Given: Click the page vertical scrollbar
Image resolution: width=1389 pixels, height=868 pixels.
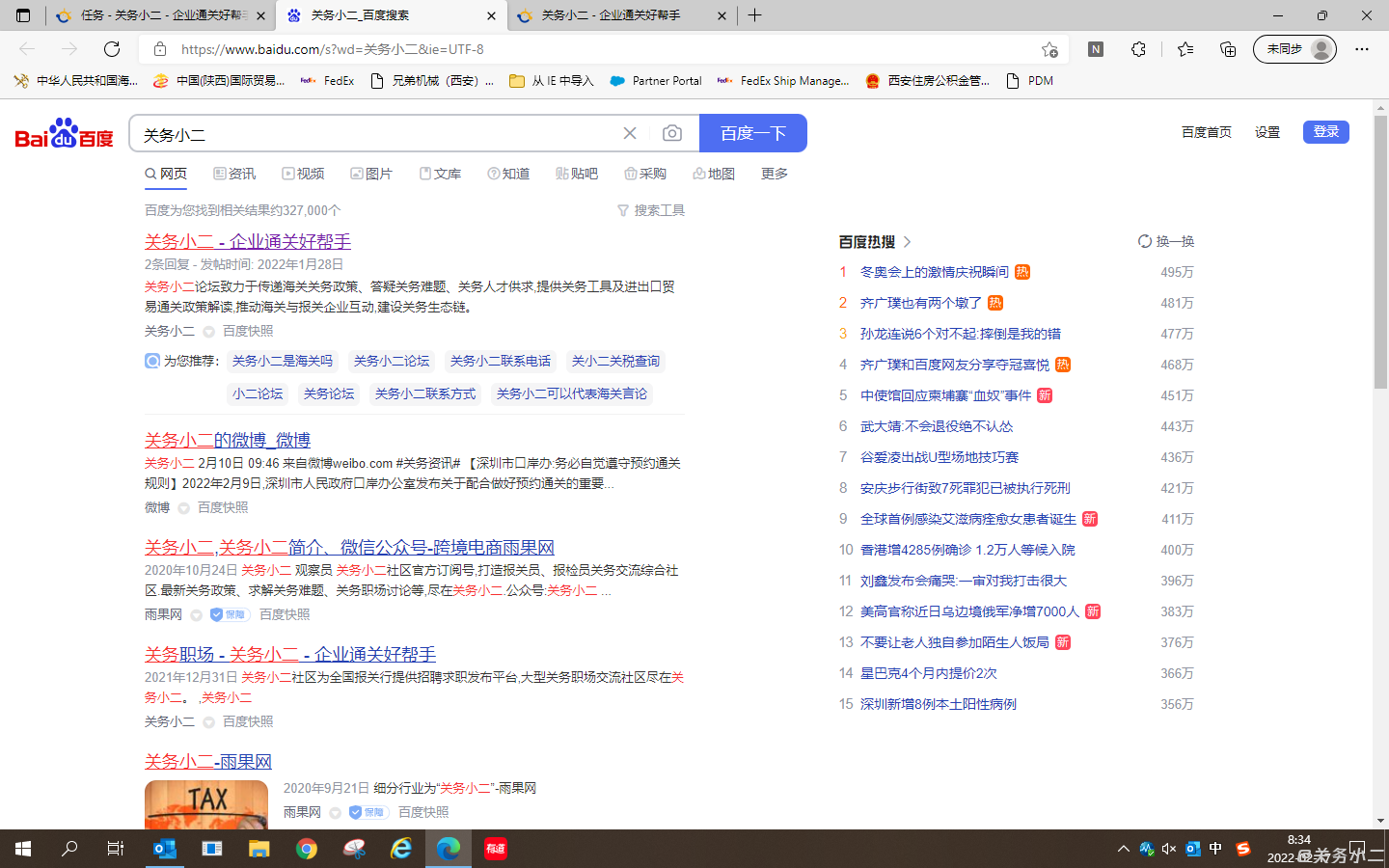Looking at the screenshot, I should [x=1380, y=253].
